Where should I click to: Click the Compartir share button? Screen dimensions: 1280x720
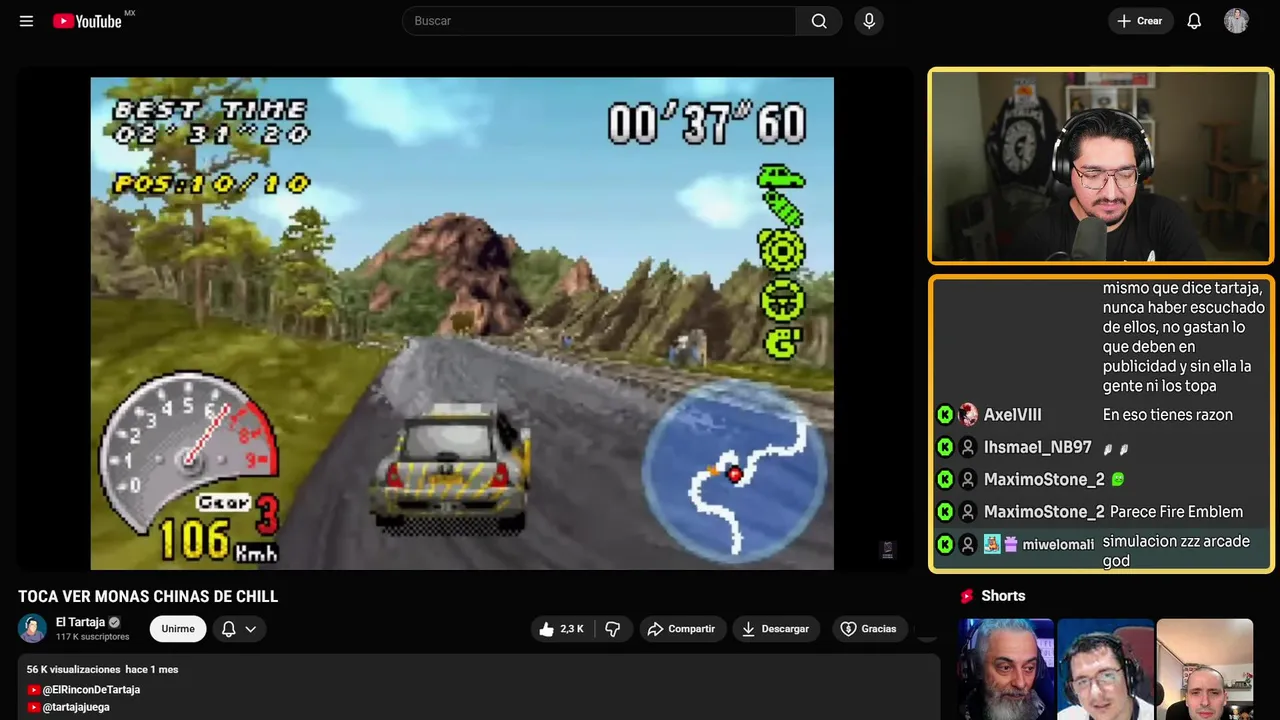click(681, 629)
